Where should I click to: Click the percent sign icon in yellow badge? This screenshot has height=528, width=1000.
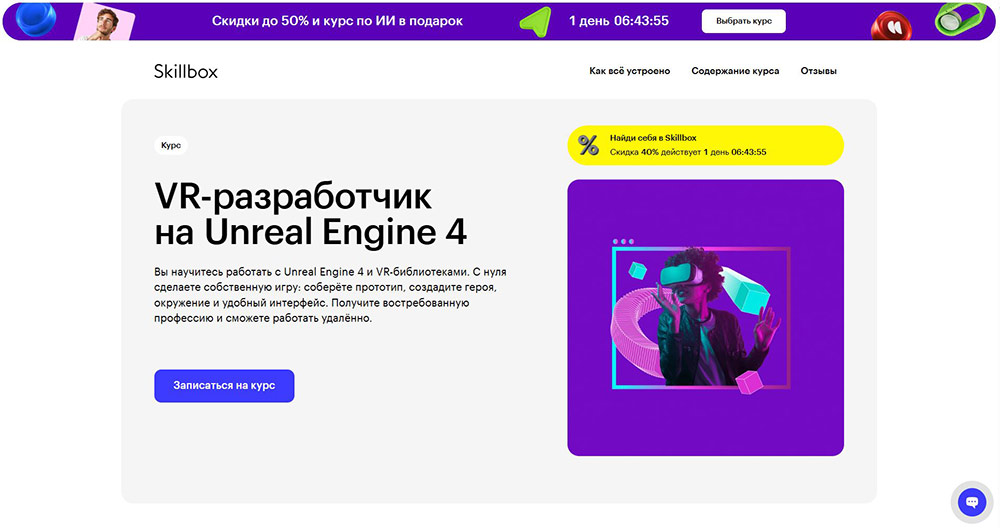point(588,145)
